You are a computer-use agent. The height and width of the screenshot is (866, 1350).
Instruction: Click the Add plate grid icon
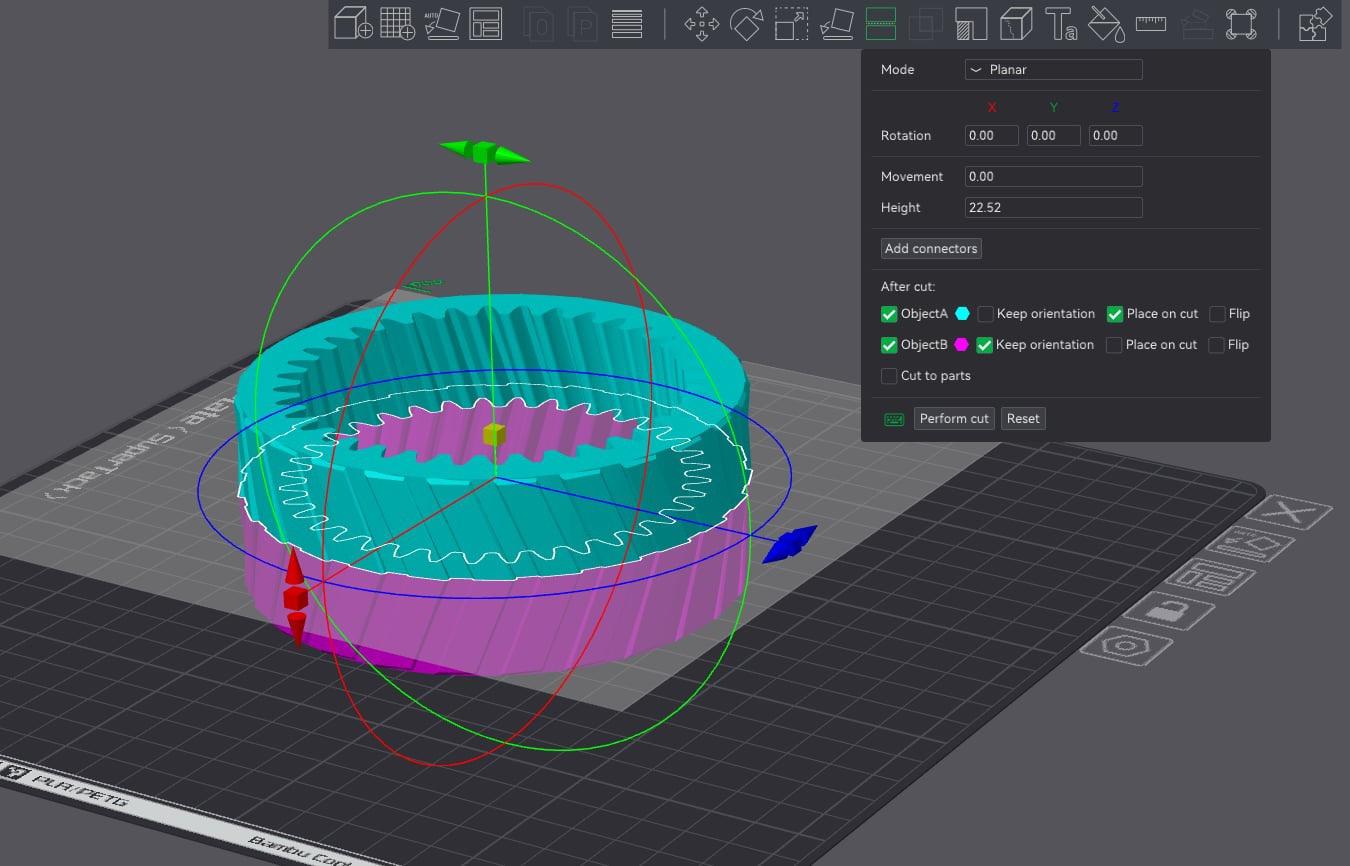[x=397, y=23]
